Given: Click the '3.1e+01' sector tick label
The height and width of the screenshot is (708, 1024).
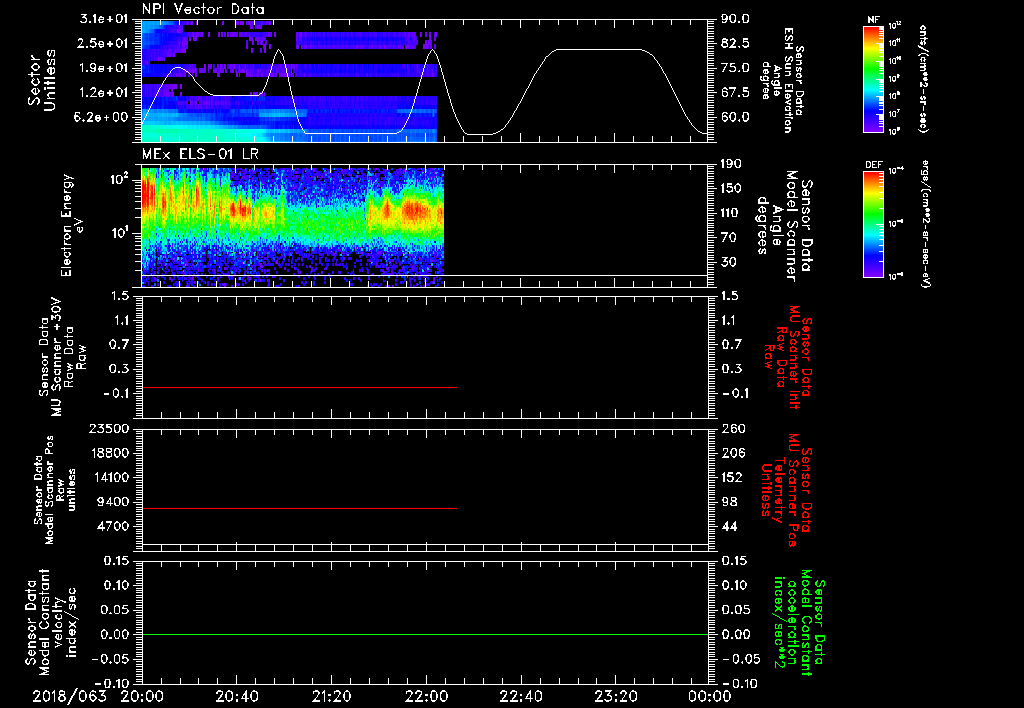Looking at the screenshot, I should [104, 19].
